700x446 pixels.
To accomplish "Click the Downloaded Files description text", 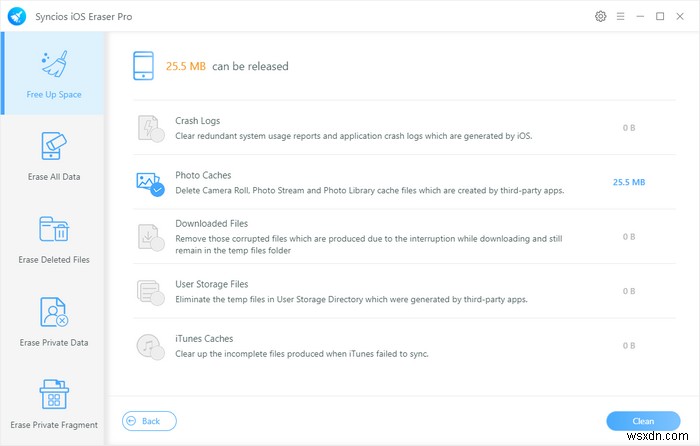I will (x=369, y=244).
